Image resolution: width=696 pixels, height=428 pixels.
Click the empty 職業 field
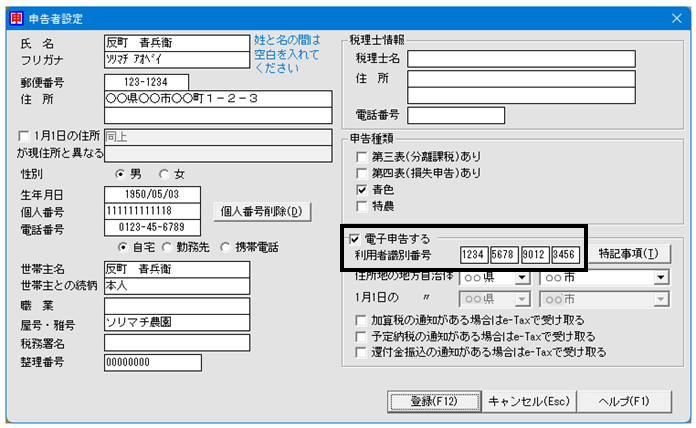(x=177, y=306)
